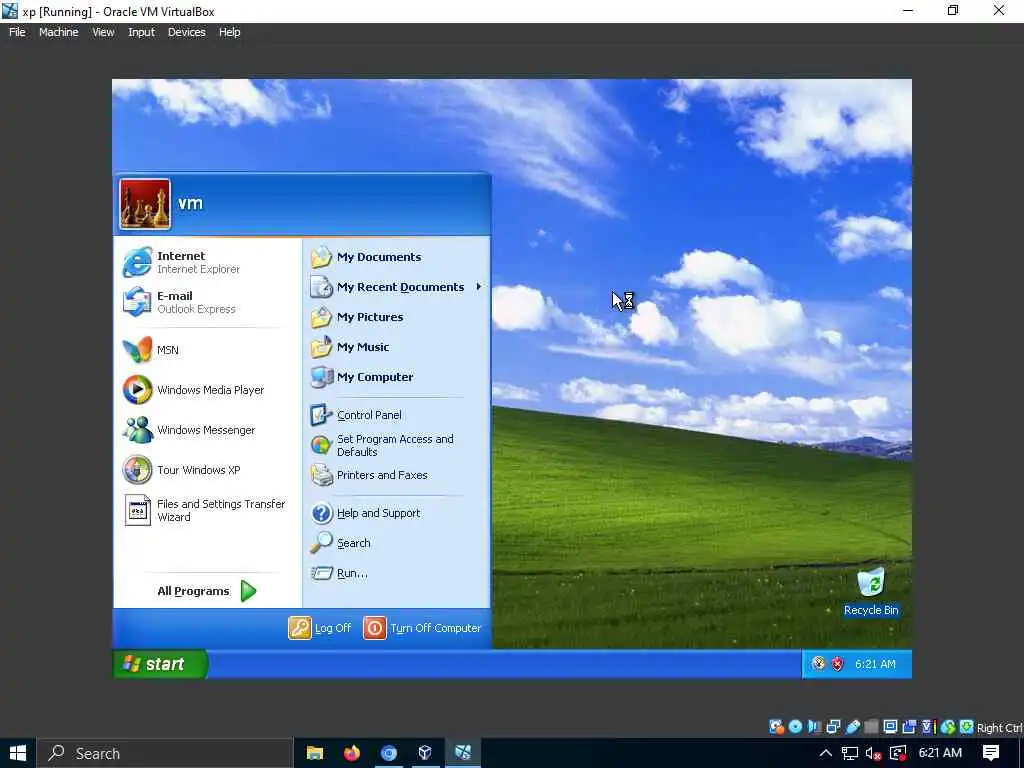Open Printers and Faxes
This screenshot has height=768, width=1024.
pos(370,475)
